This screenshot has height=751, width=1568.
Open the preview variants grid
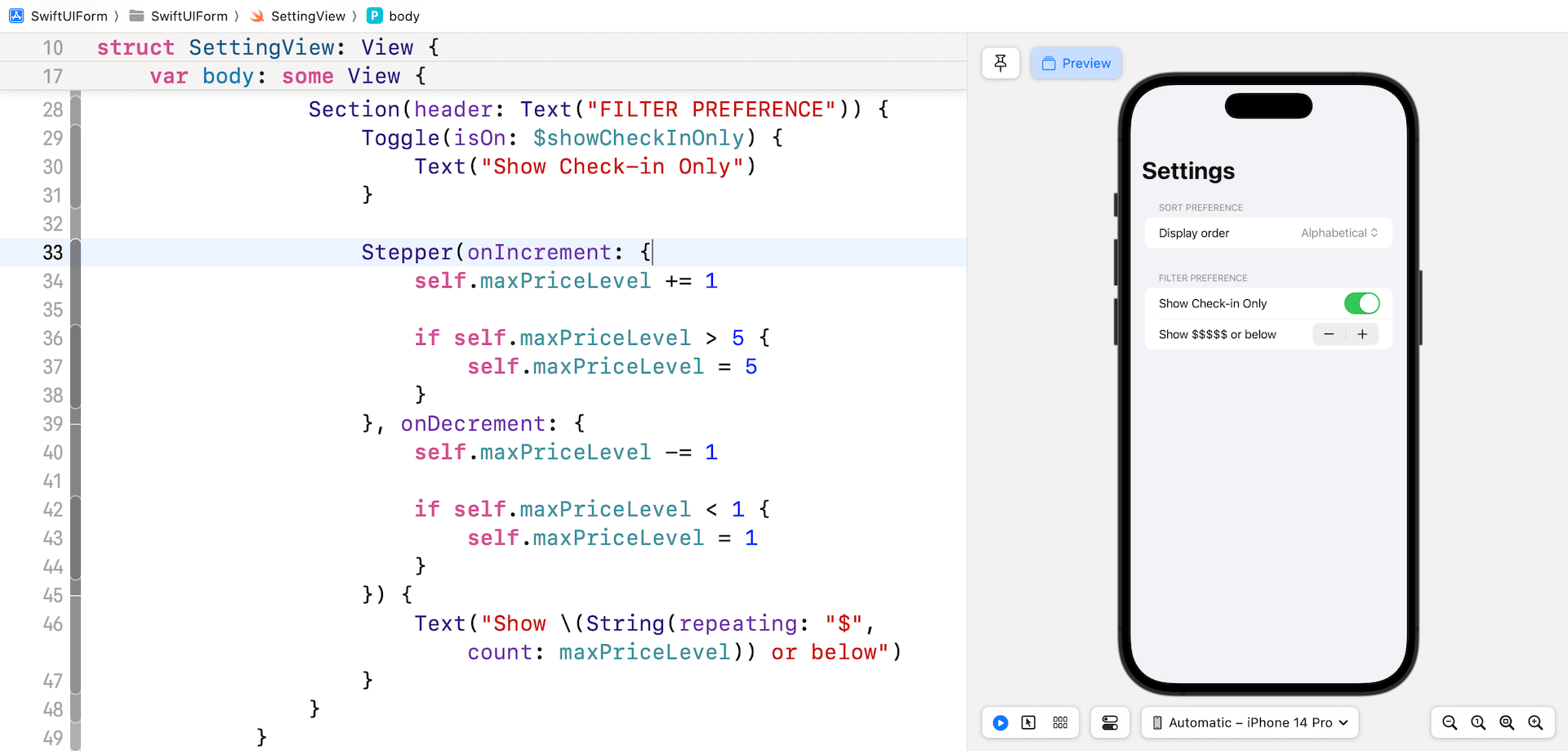point(1060,722)
